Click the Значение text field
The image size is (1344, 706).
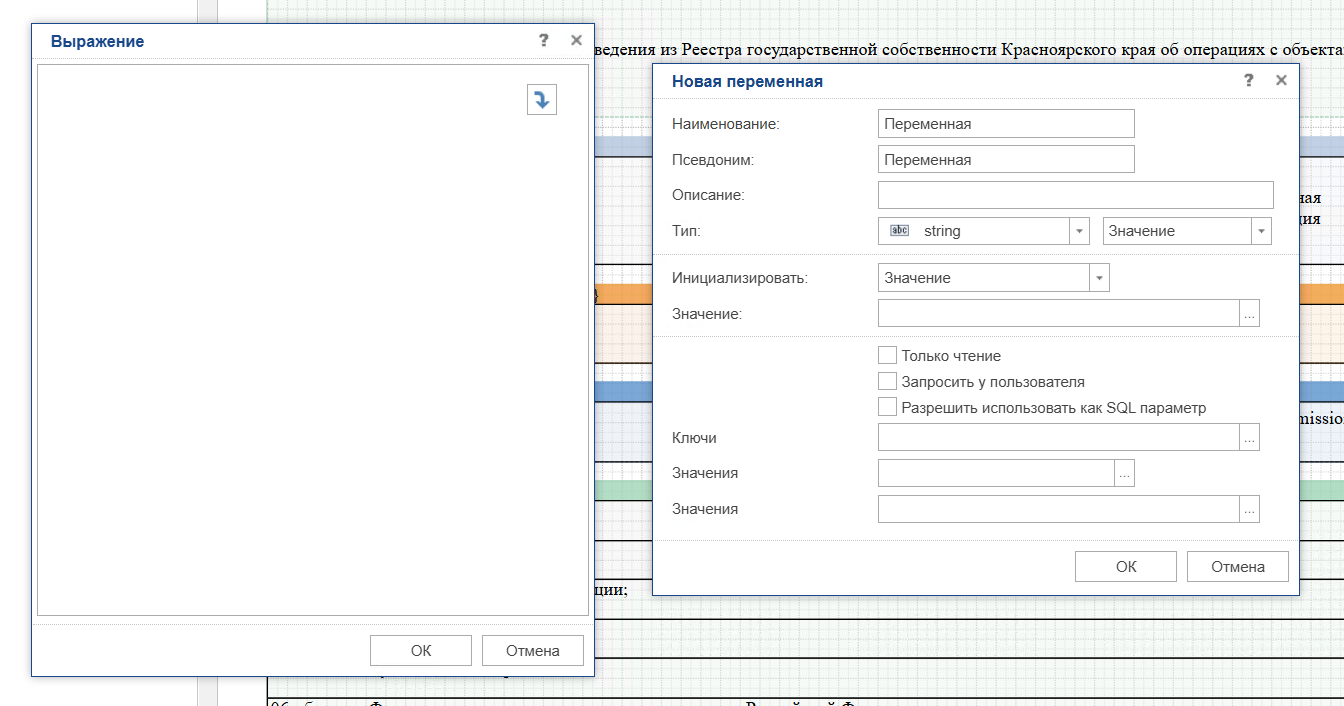tap(1059, 314)
